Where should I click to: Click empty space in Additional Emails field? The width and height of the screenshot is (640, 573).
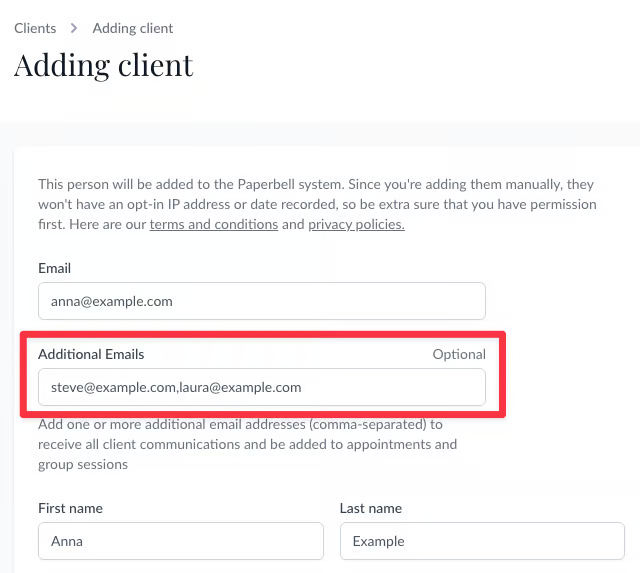[x=400, y=387]
